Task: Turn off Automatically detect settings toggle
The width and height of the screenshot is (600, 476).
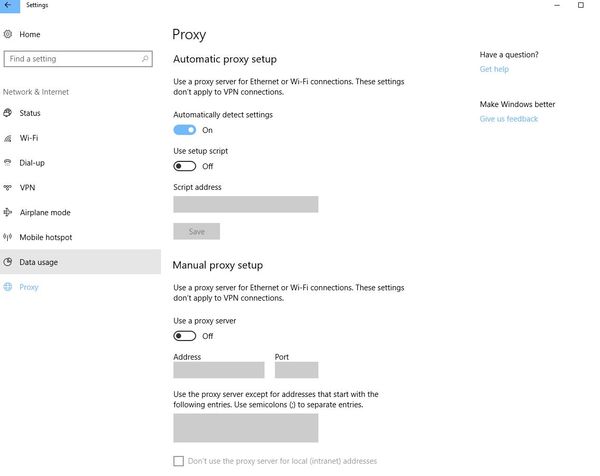Action: tap(185, 130)
